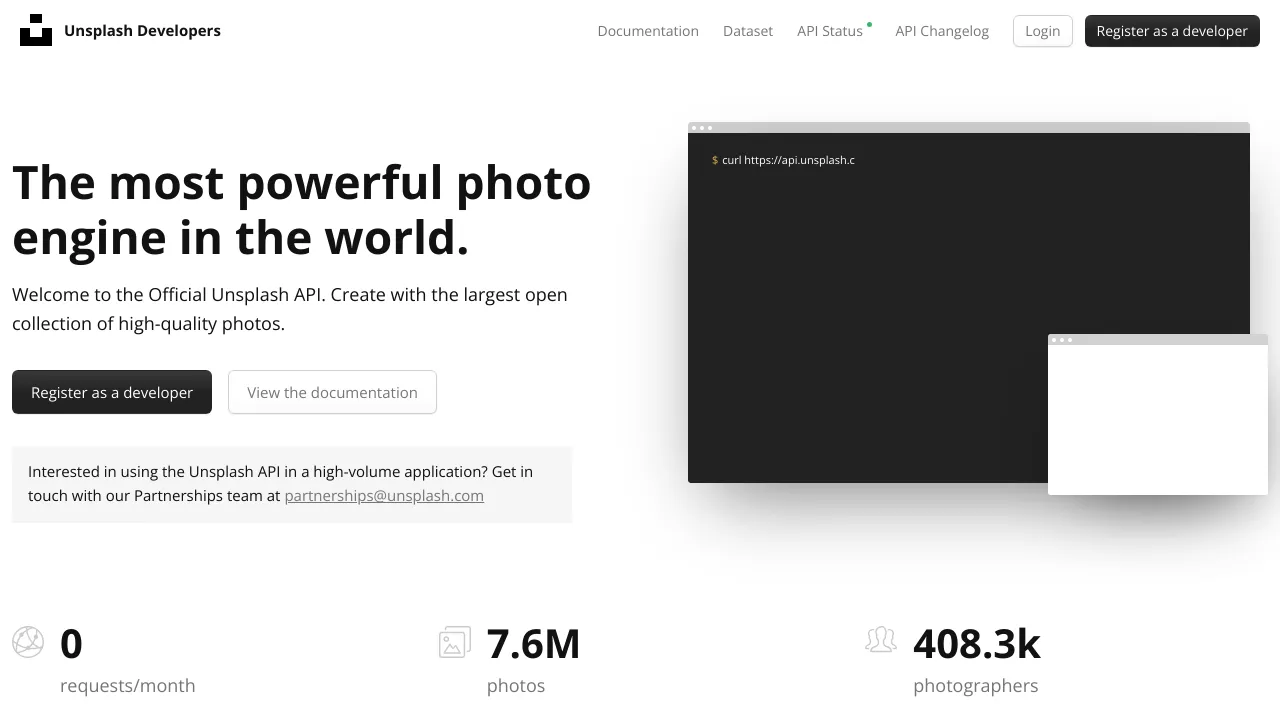
Task: Check the API Status page
Action: pyautogui.click(x=830, y=31)
